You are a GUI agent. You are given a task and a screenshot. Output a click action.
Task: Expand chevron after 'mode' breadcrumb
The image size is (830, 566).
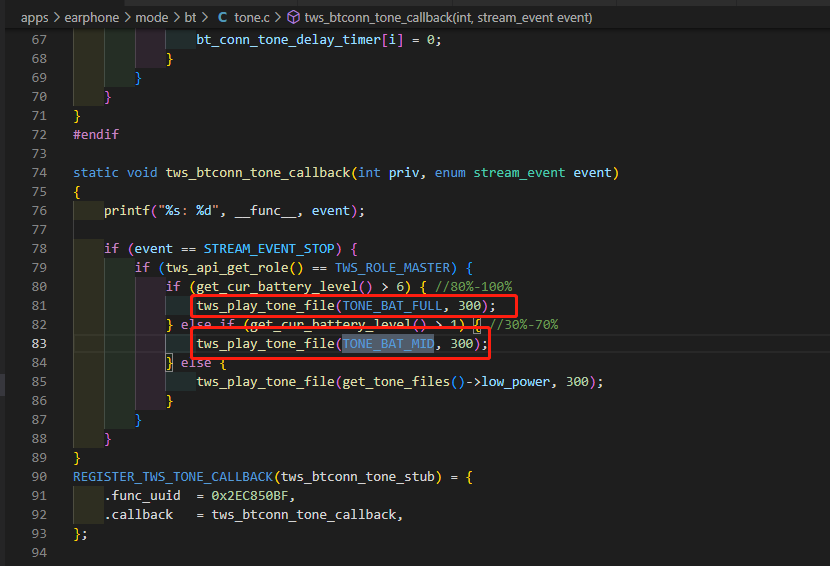[176, 18]
